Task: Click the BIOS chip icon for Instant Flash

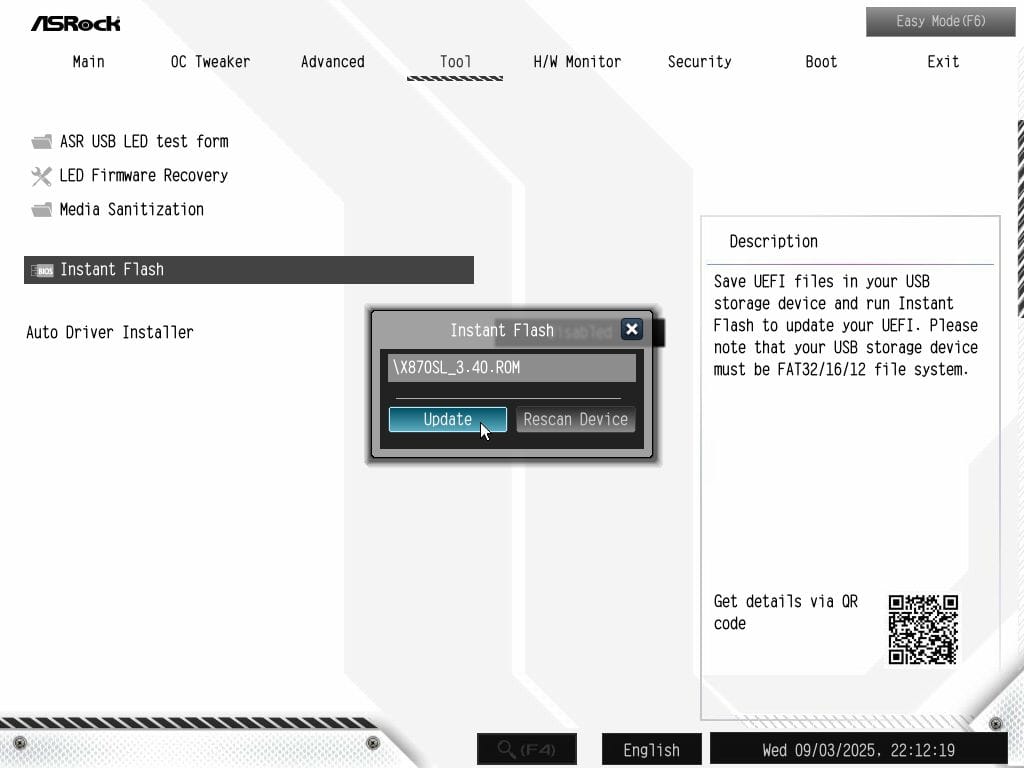Action: 42,270
